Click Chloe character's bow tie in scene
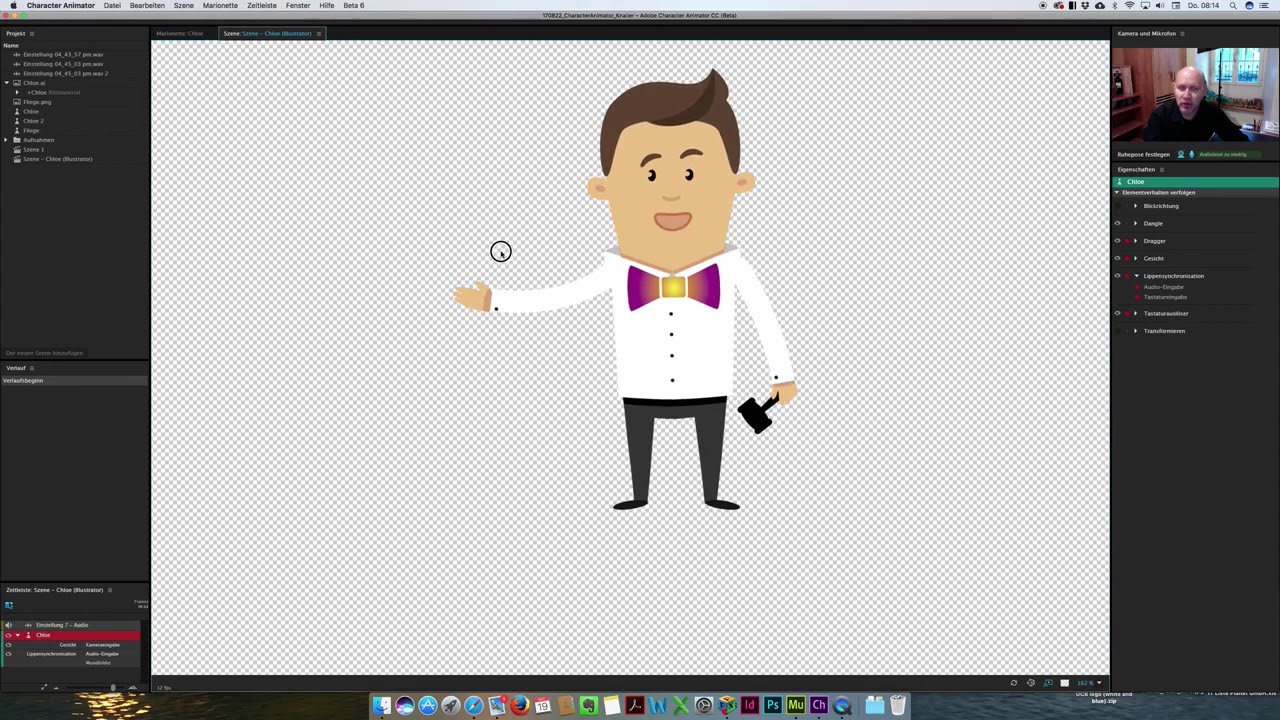This screenshot has height=720, width=1280. pos(673,287)
